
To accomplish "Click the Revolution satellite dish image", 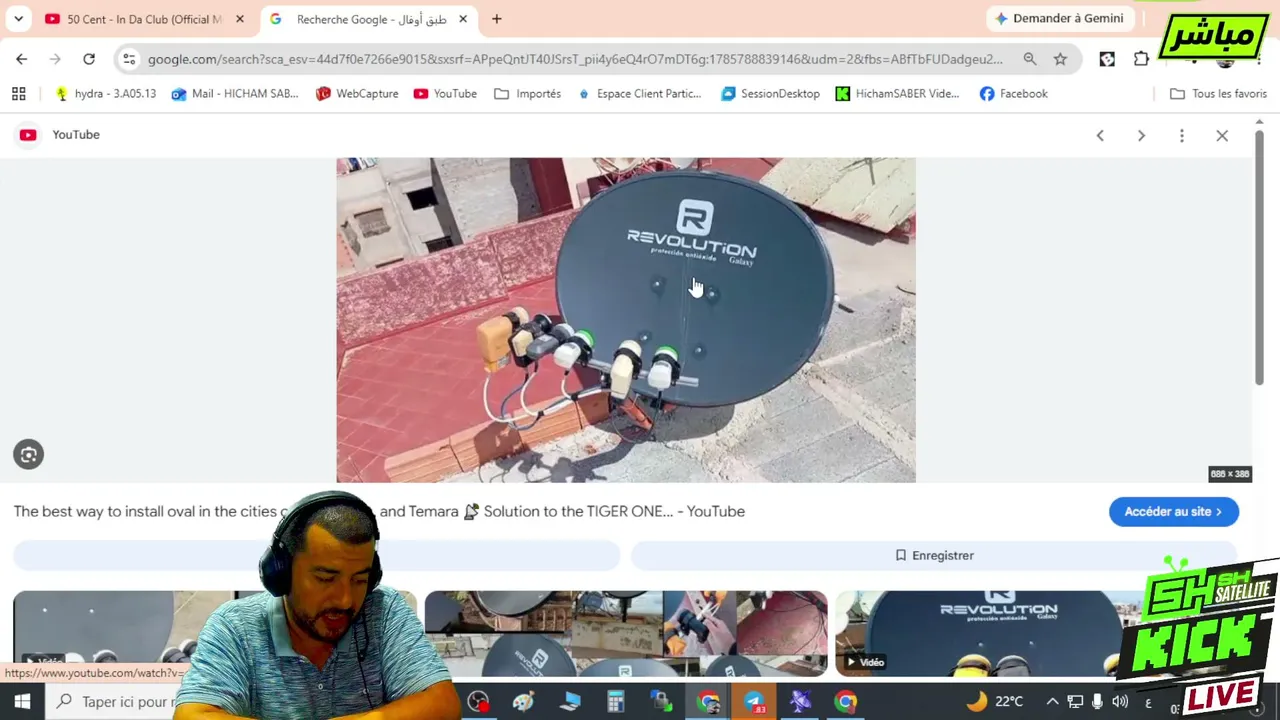I will pyautogui.click(x=626, y=320).
